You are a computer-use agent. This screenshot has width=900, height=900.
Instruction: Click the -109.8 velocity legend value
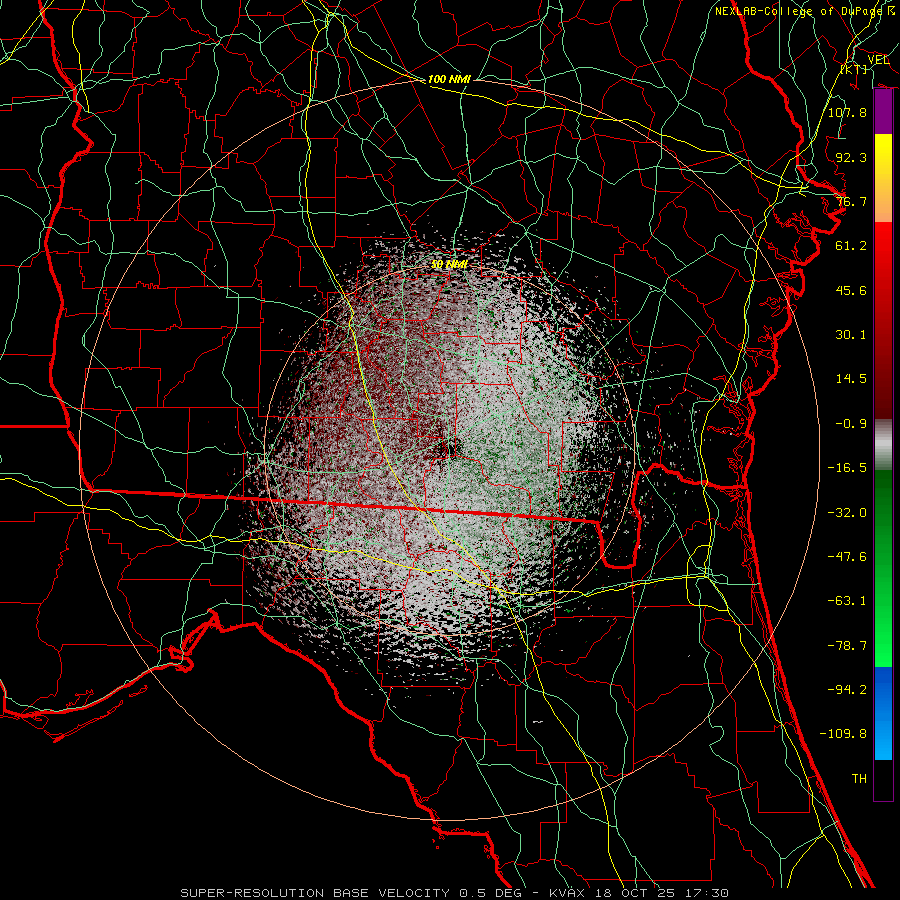(843, 734)
